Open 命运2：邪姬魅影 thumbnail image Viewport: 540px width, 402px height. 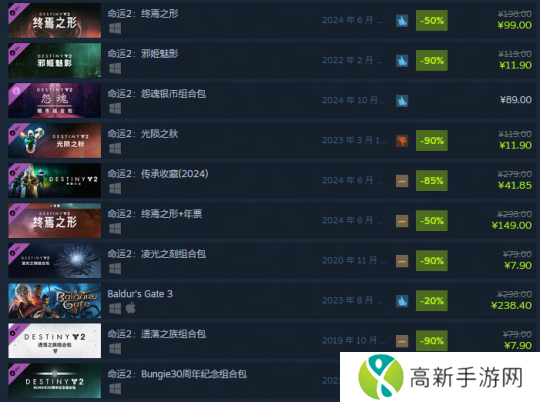54,60
